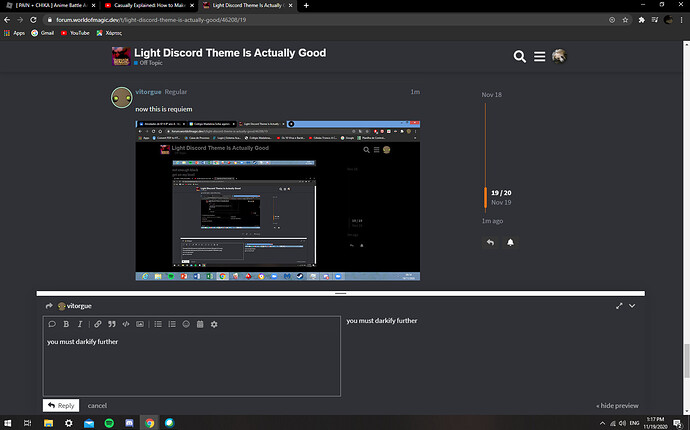Open Gmail bookmark
Image resolution: width=690 pixels, height=430 pixels.
pos(42,33)
